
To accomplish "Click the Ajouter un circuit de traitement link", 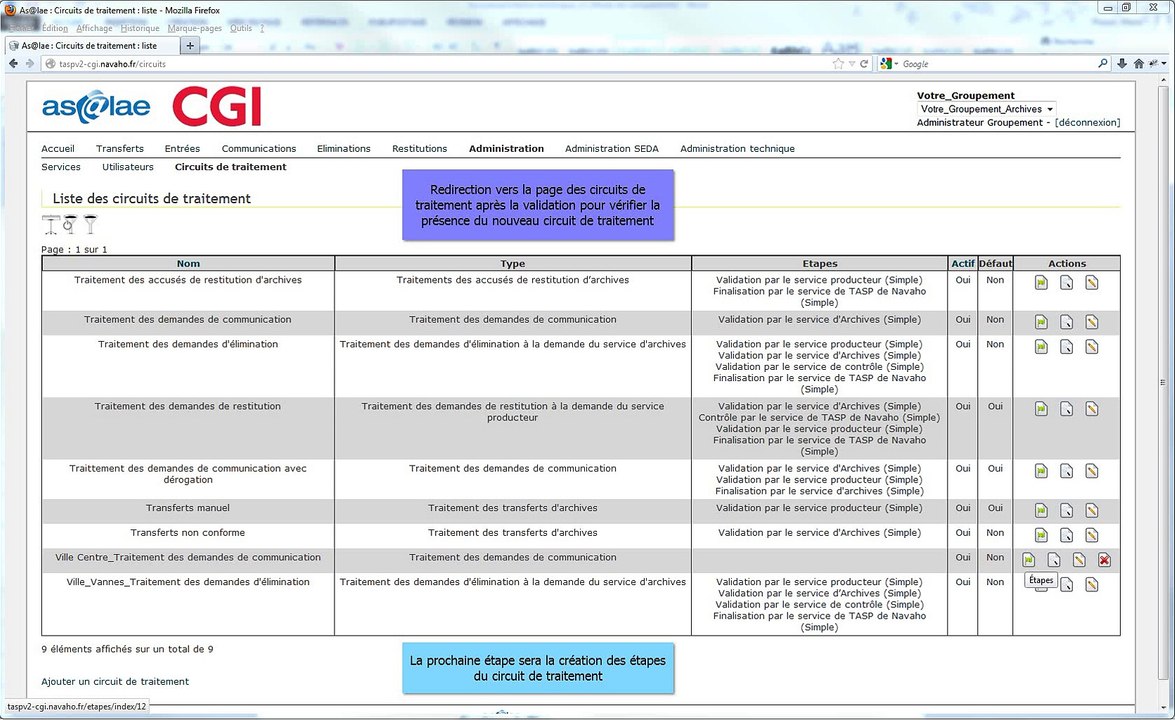I will [115, 681].
